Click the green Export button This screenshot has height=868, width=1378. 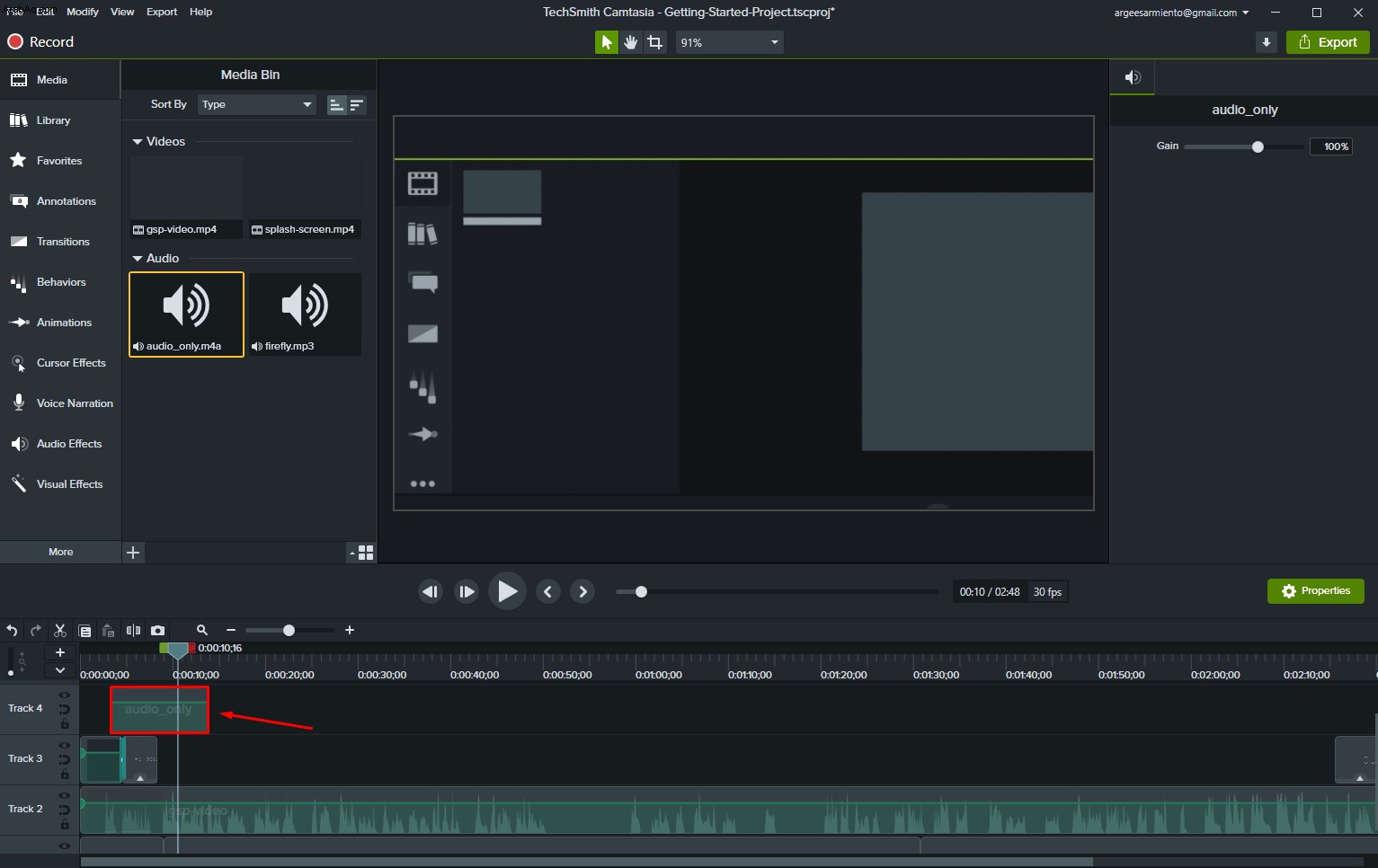1328,42
